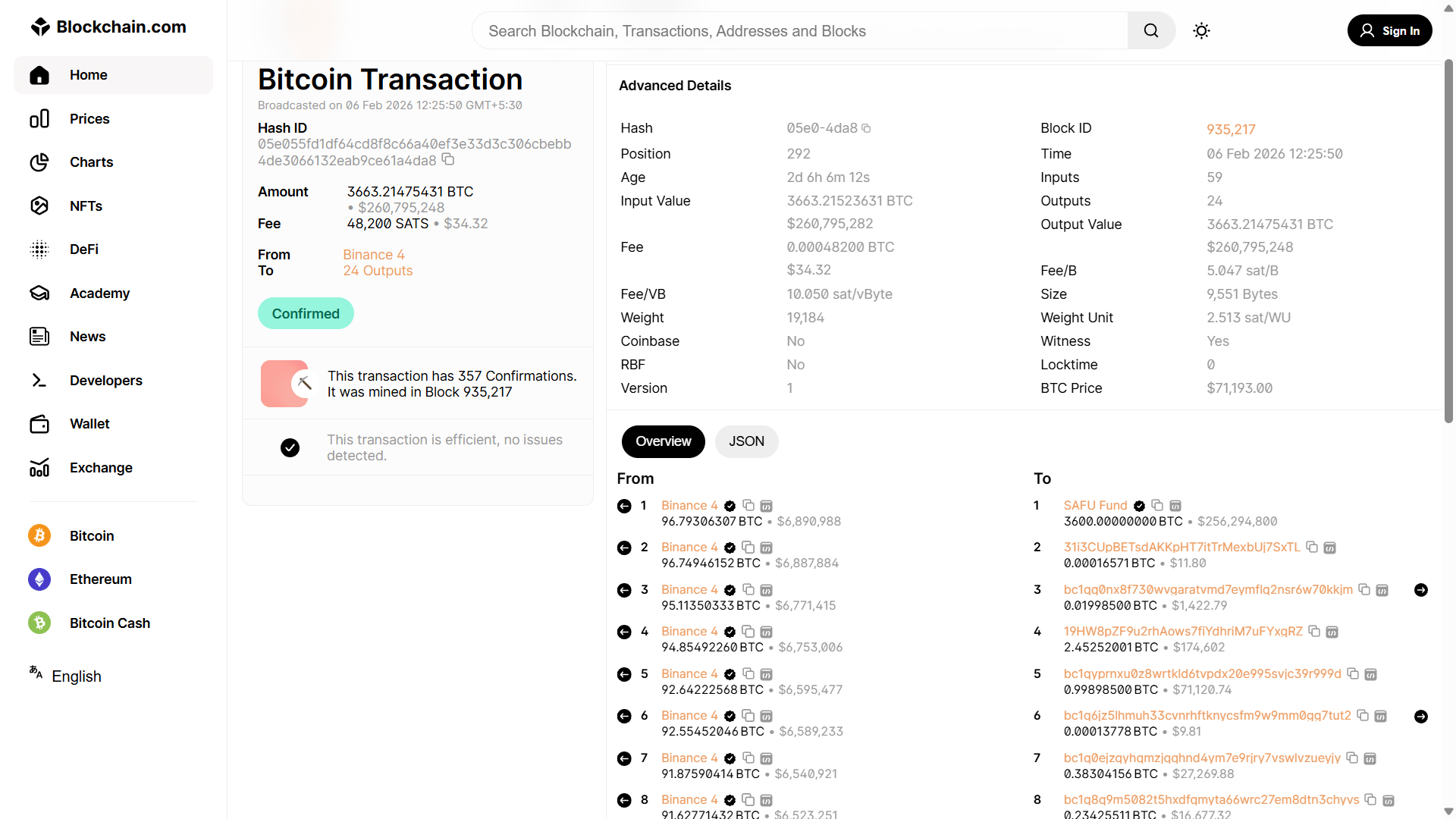The image size is (1456, 819).
Task: Select the Overview tab
Action: click(x=663, y=441)
